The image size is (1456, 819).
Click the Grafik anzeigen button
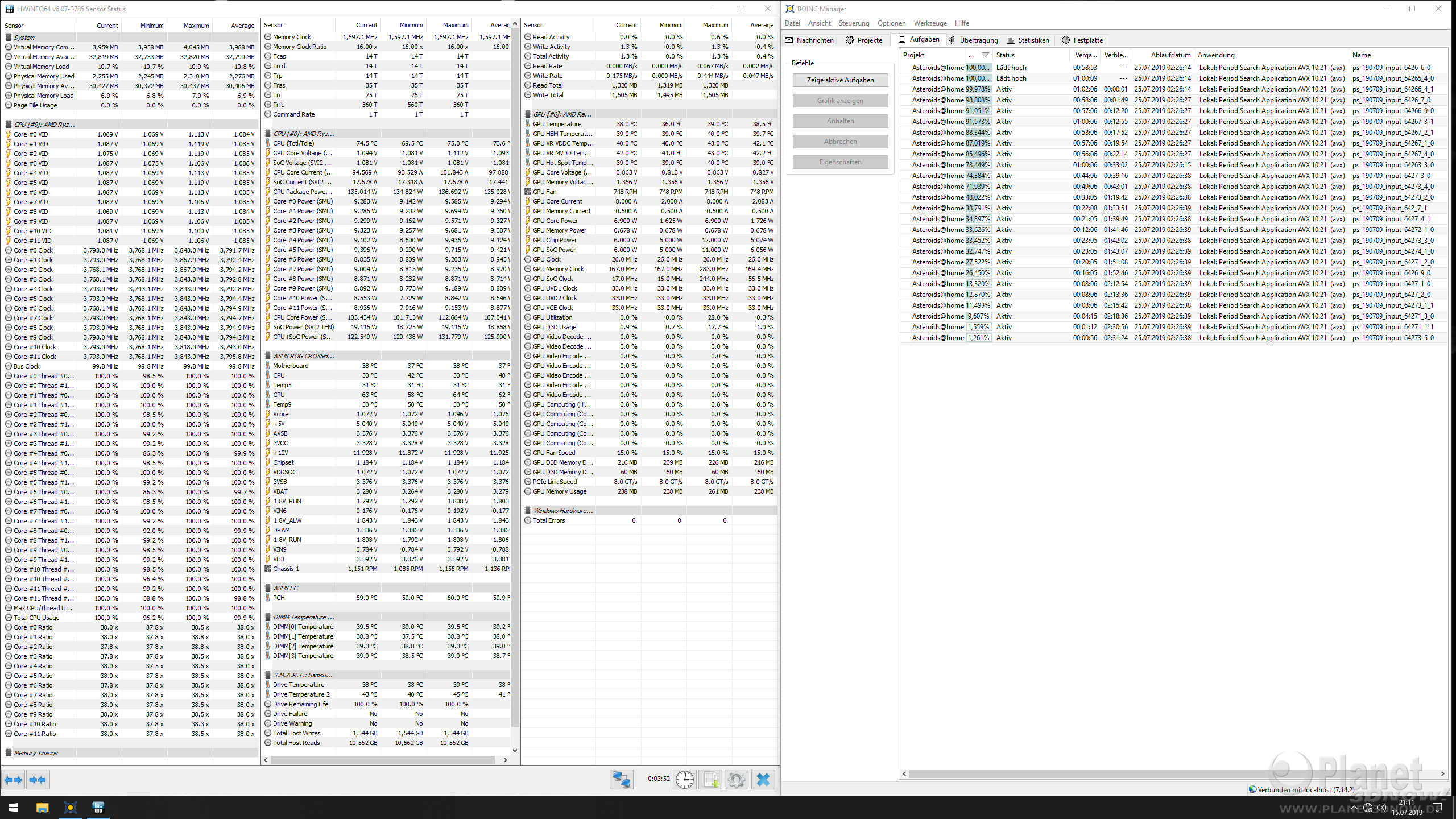click(x=840, y=101)
